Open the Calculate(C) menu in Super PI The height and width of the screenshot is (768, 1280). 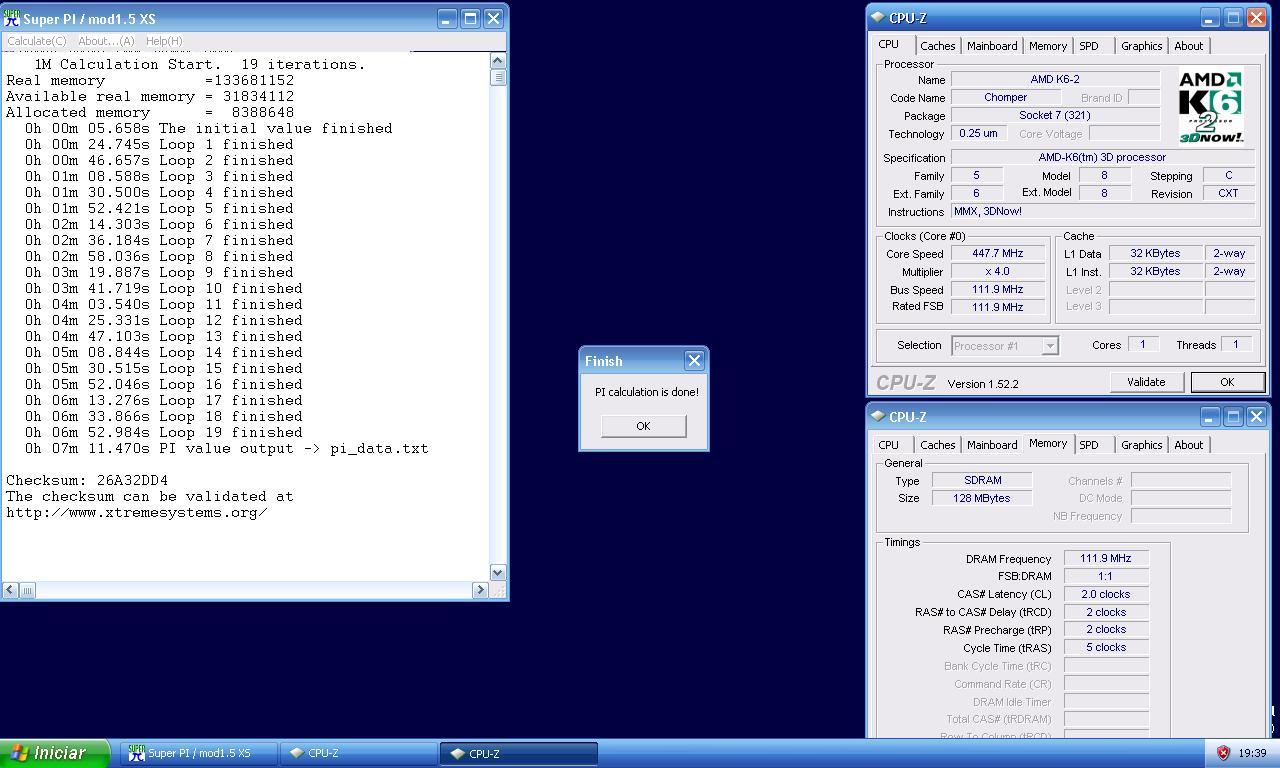(x=36, y=41)
